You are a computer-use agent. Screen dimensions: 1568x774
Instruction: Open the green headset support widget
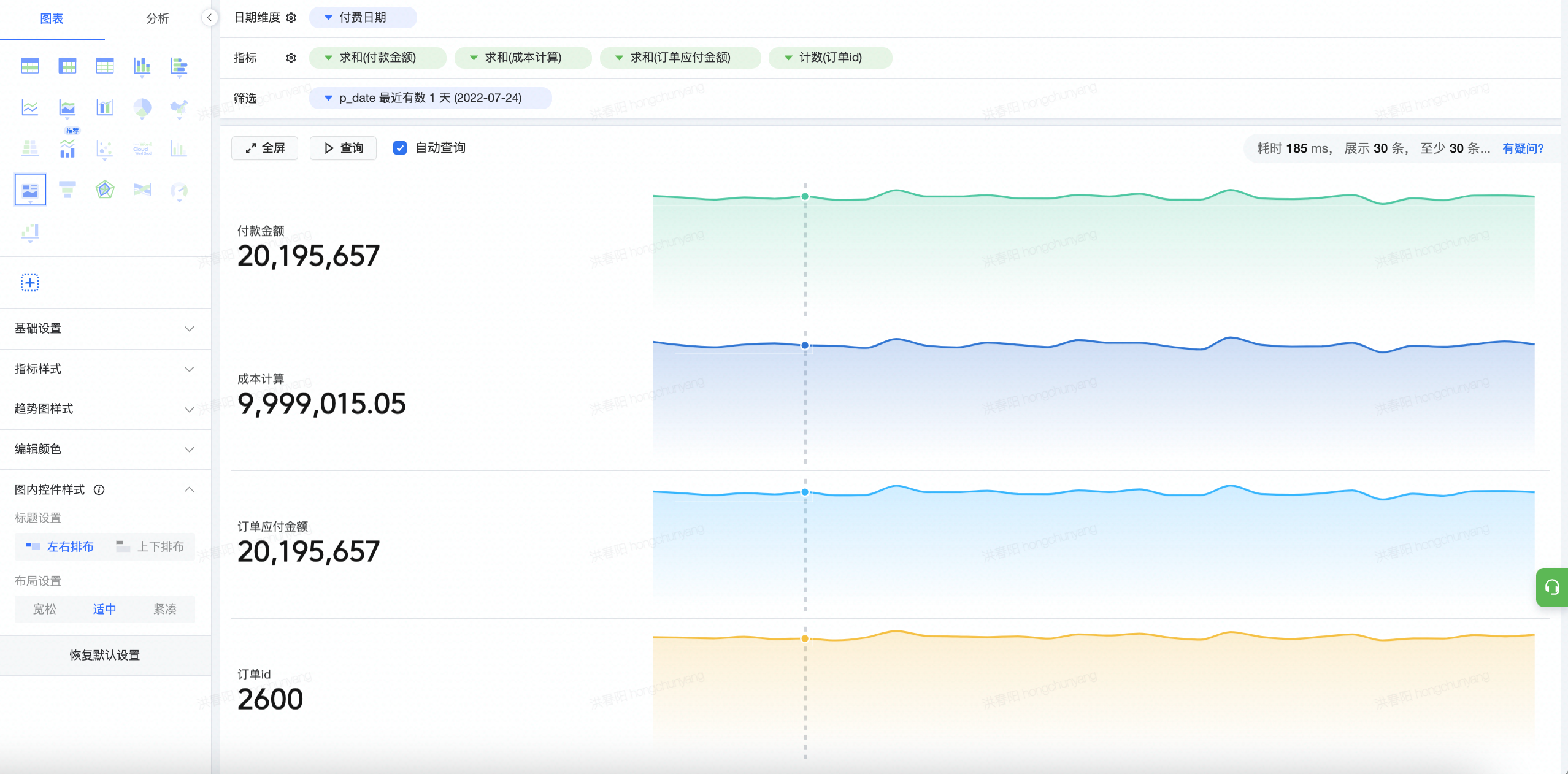(x=1552, y=588)
